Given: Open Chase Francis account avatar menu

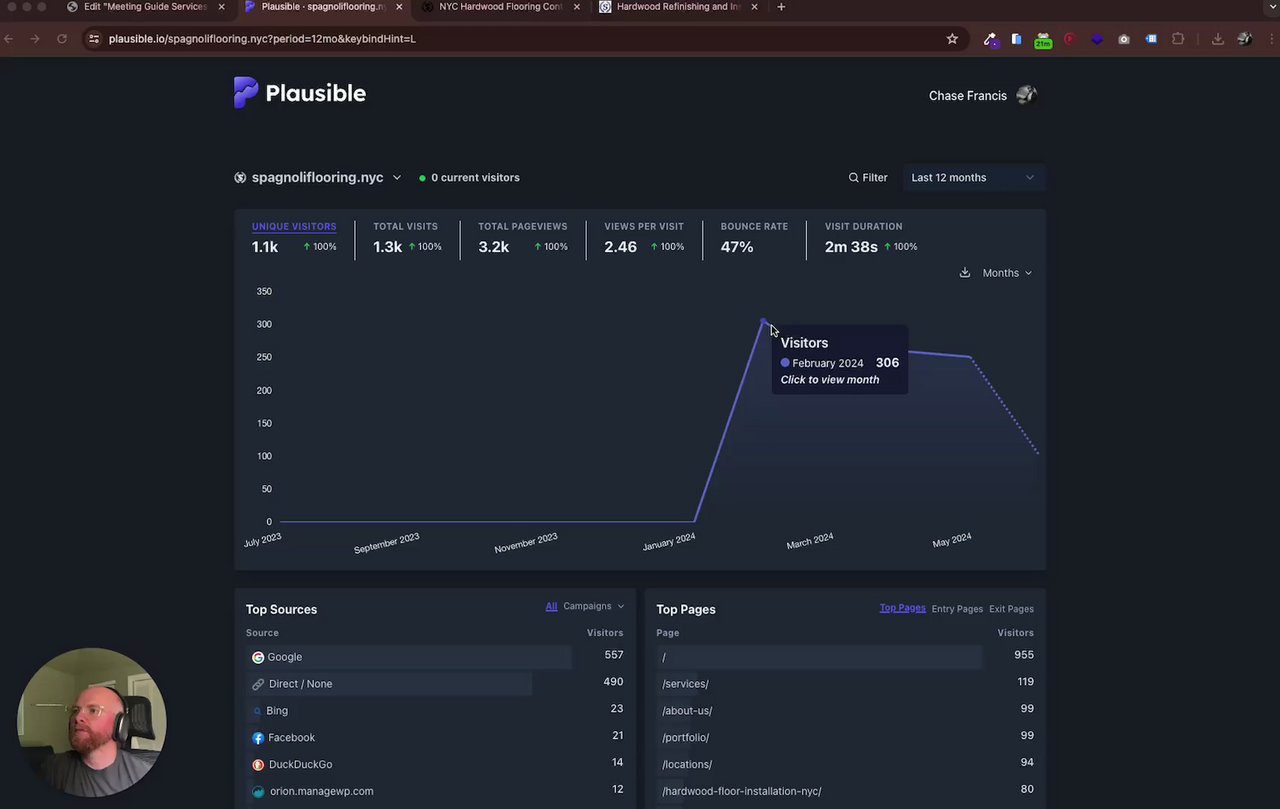Looking at the screenshot, I should 1026,95.
